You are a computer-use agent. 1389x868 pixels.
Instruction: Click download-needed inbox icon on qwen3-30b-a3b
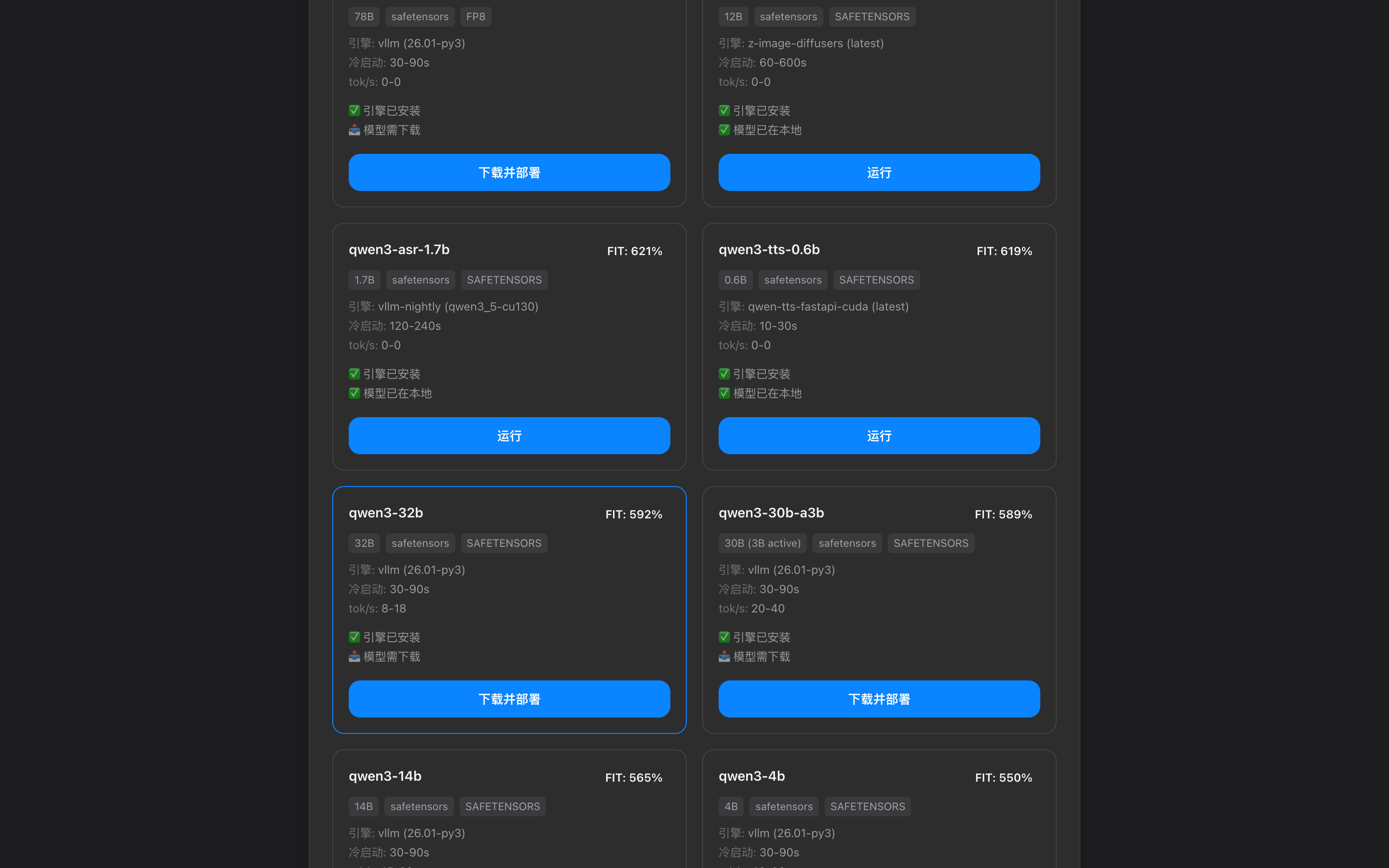click(x=724, y=656)
